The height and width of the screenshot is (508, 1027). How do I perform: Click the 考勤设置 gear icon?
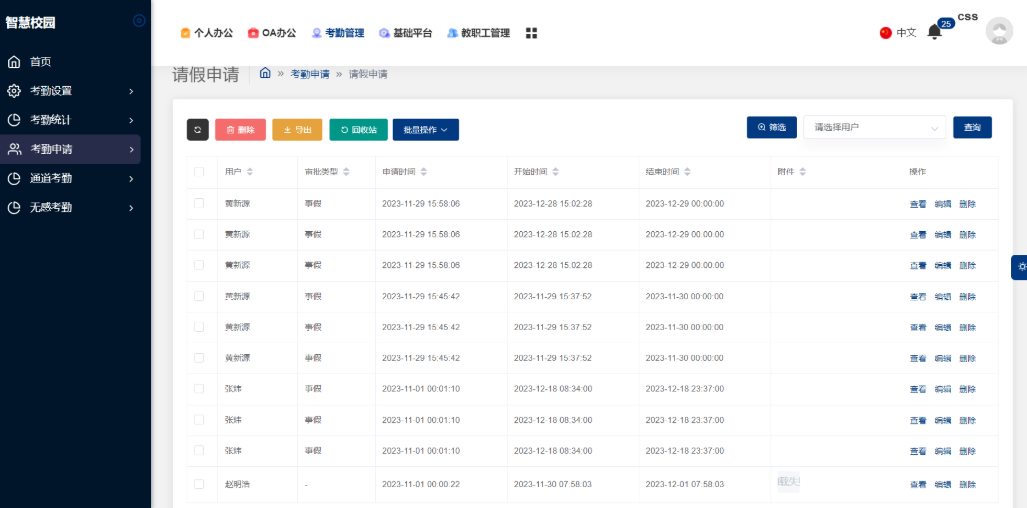click(x=14, y=91)
